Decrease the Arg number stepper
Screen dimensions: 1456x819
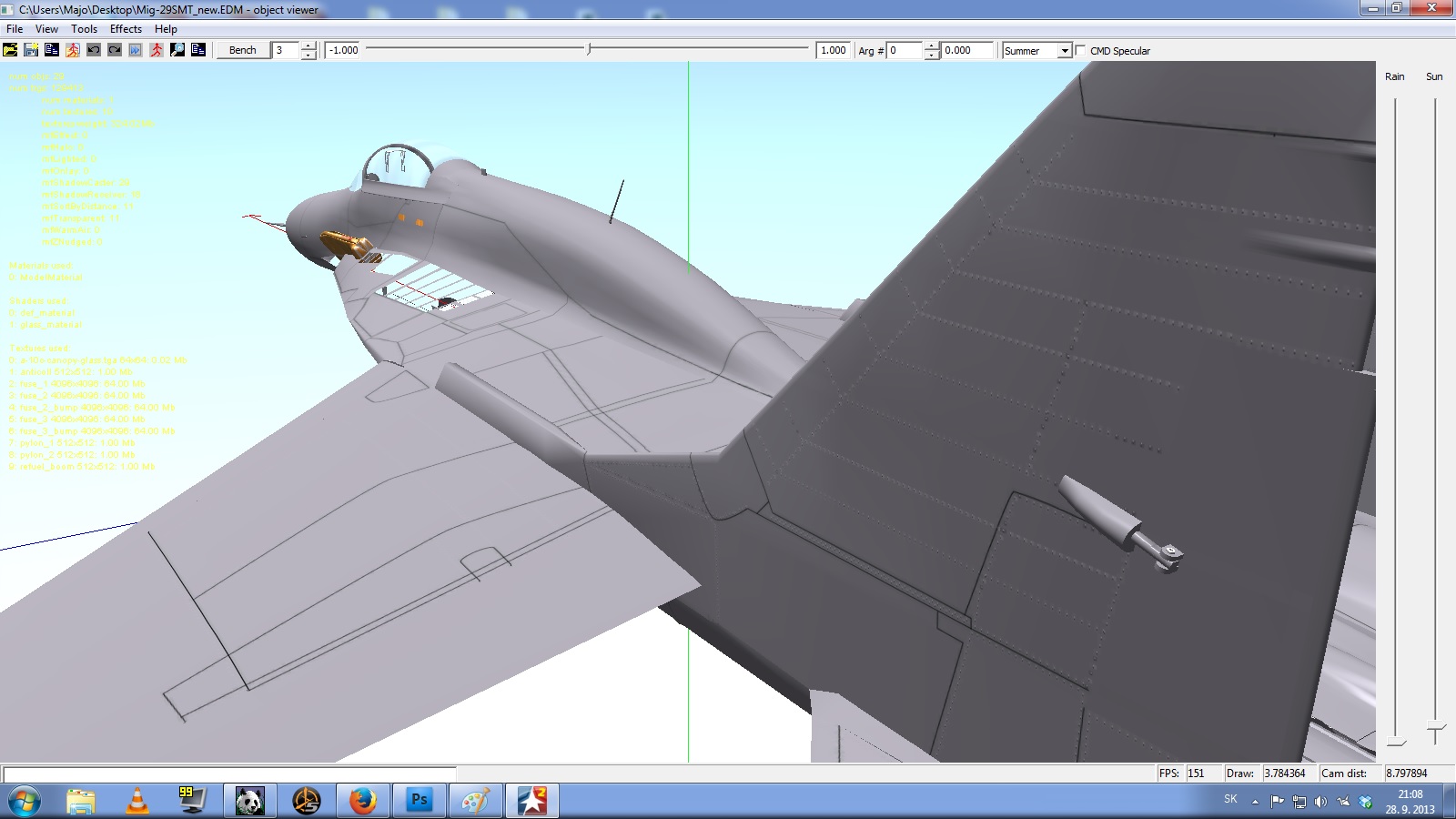pos(932,56)
